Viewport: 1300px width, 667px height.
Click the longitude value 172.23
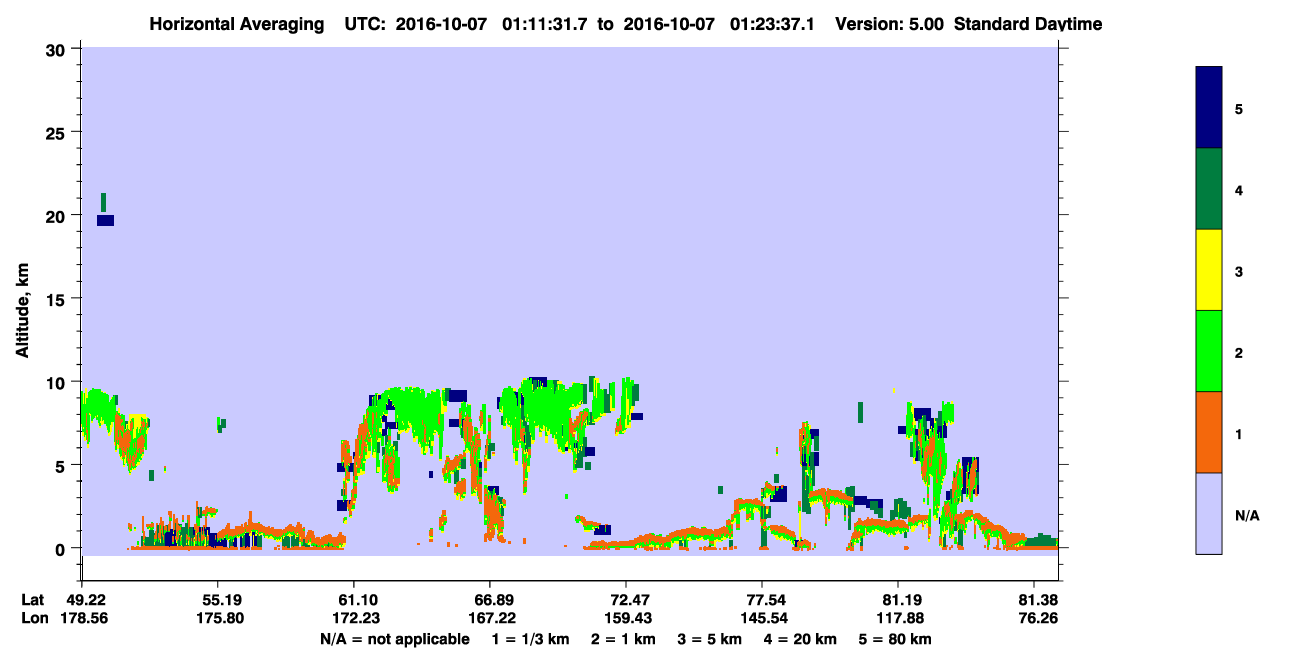(x=354, y=619)
